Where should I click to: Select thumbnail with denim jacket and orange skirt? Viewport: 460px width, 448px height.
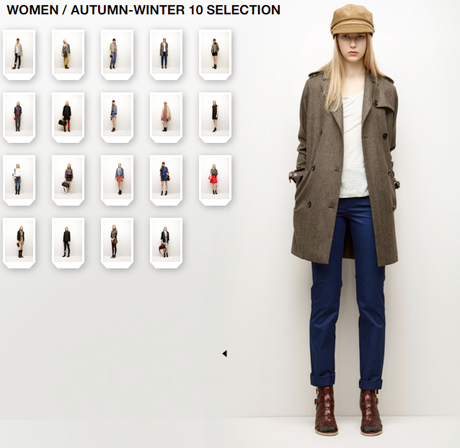[x=117, y=180]
